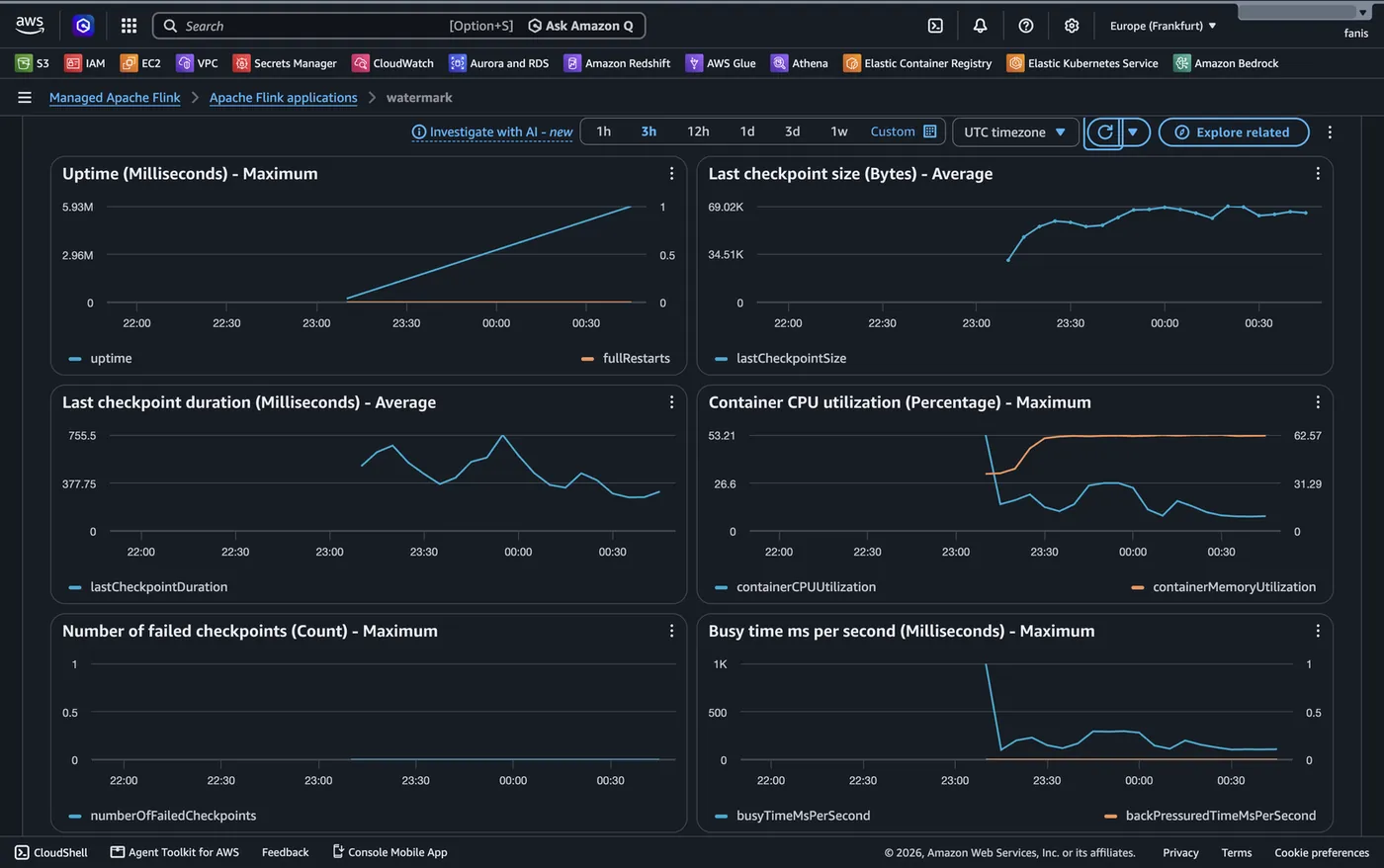Viewport: 1384px width, 868px height.
Task: Open Secrets Manager shortcut
Action: coord(285,63)
